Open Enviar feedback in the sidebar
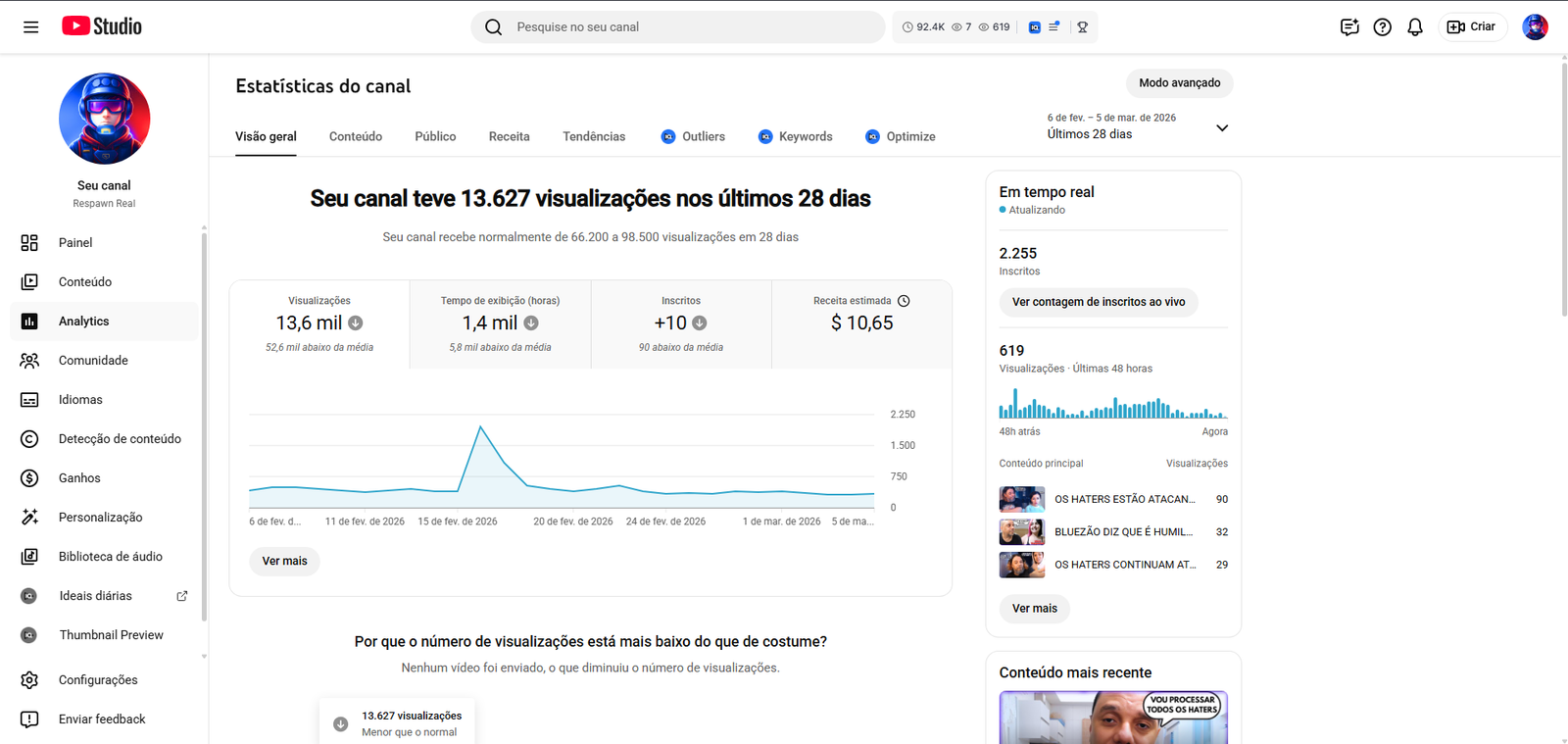 click(x=105, y=719)
